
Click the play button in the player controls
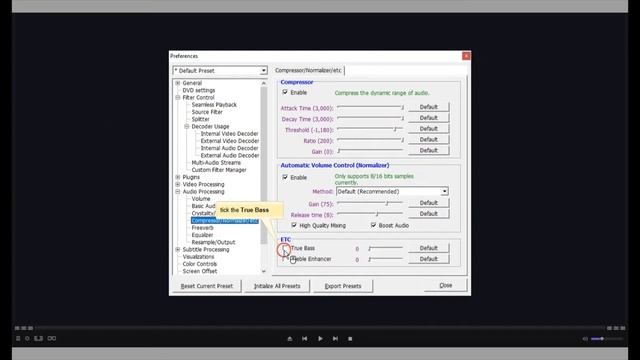[320, 338]
